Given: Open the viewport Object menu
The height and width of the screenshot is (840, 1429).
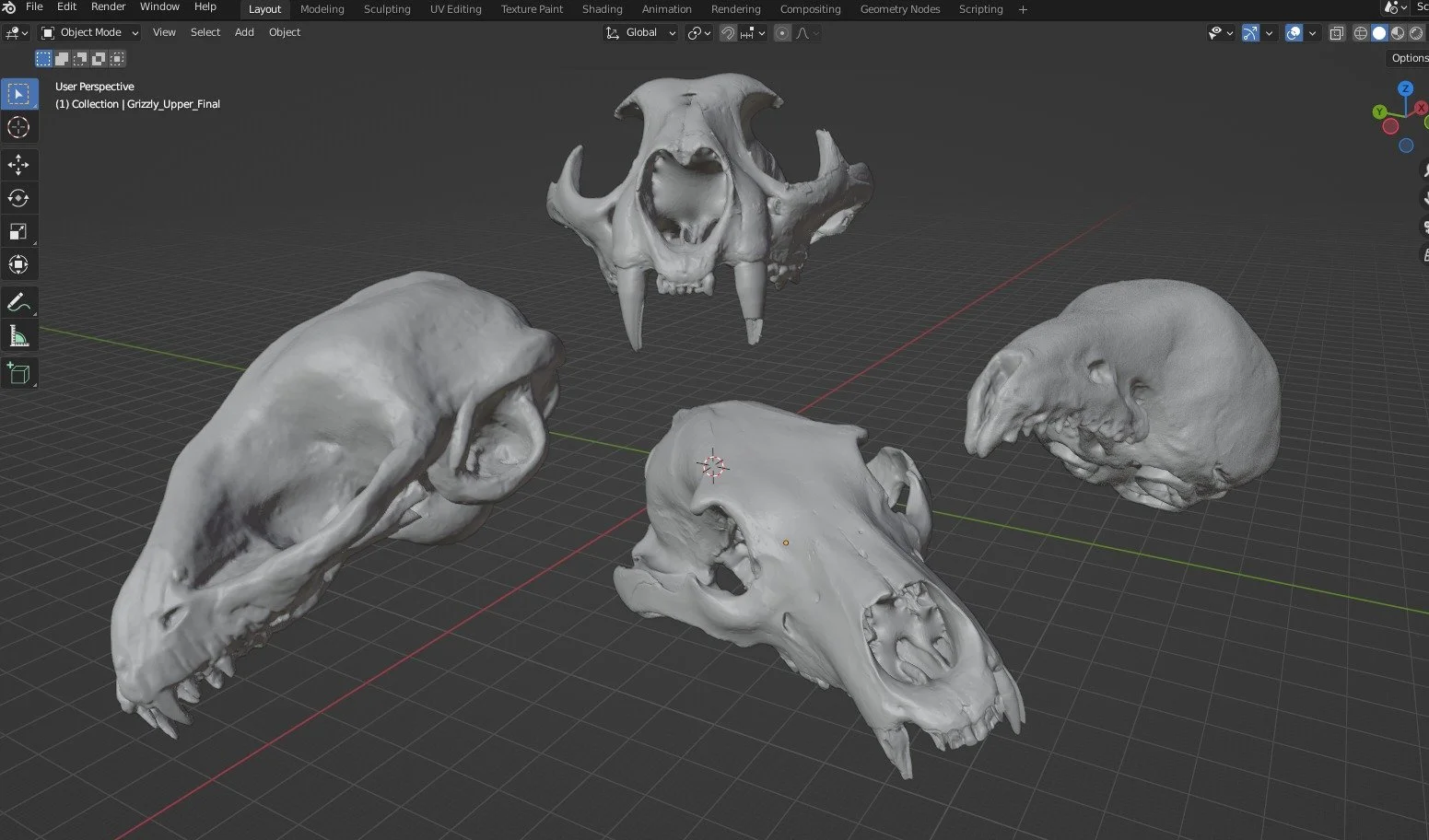Looking at the screenshot, I should click(x=285, y=33).
